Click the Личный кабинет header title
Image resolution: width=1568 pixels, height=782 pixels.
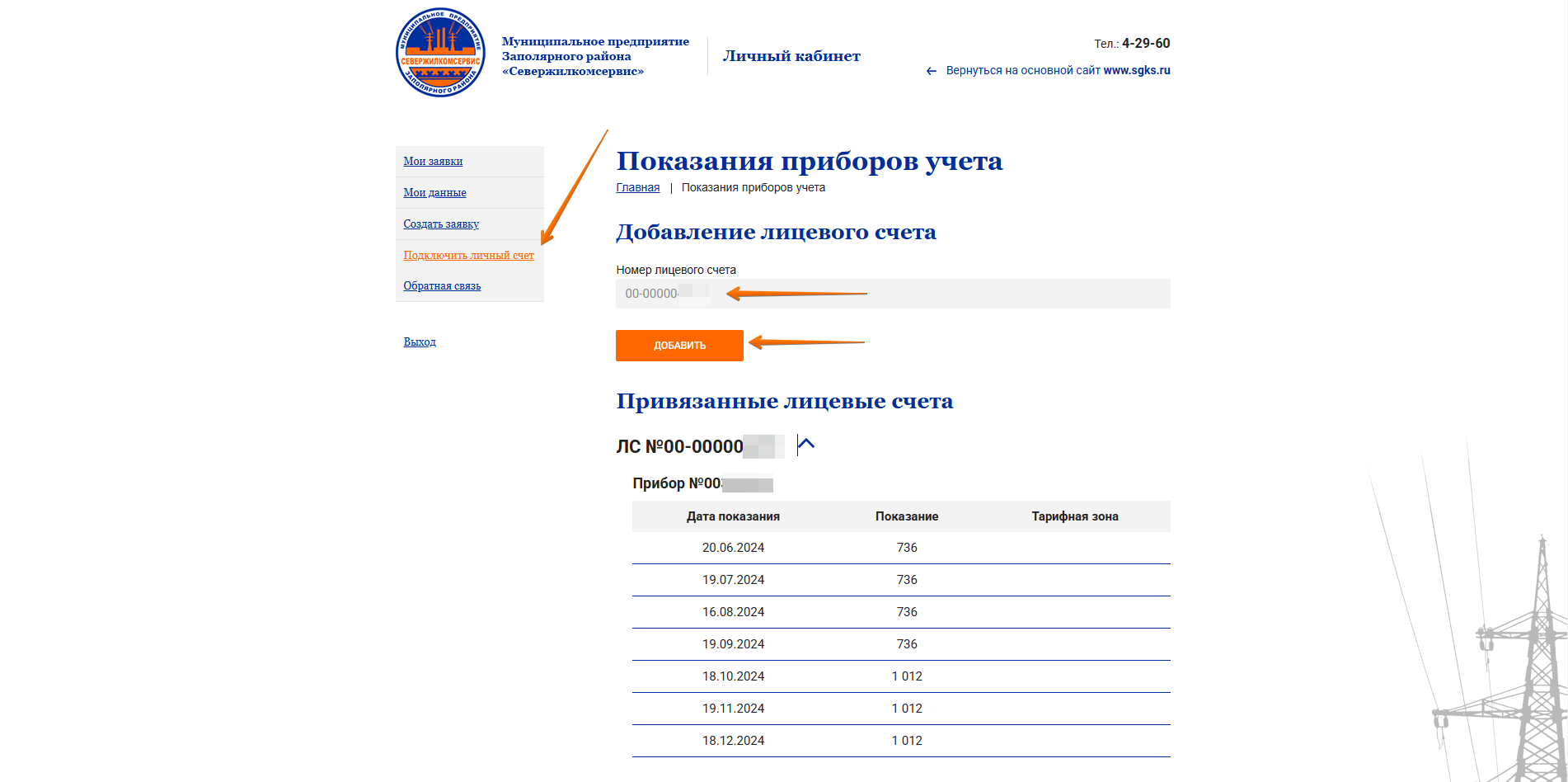(791, 56)
